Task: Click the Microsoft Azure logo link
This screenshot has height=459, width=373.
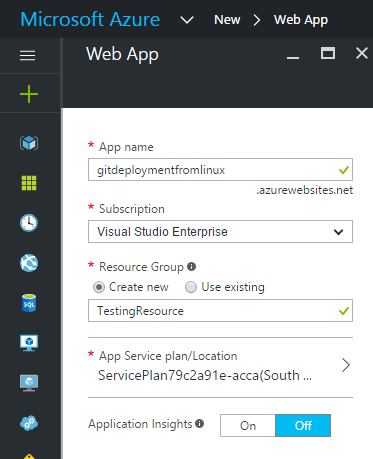Action: pos(90,19)
